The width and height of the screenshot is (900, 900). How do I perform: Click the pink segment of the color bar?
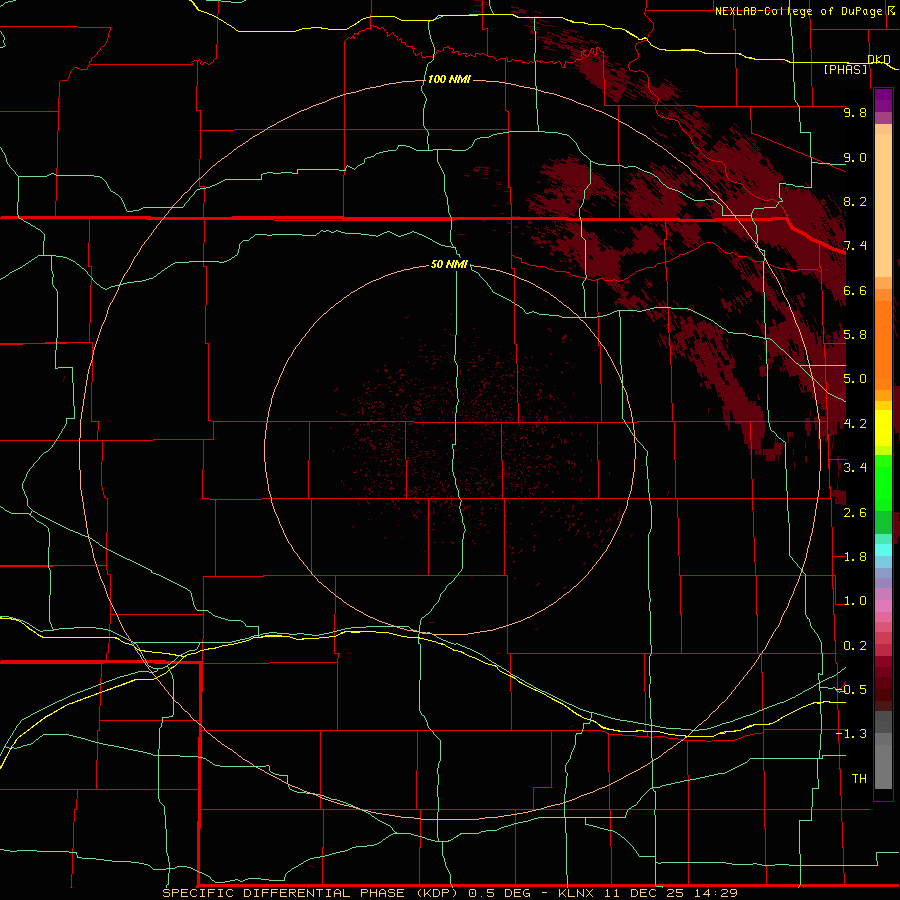tap(883, 606)
